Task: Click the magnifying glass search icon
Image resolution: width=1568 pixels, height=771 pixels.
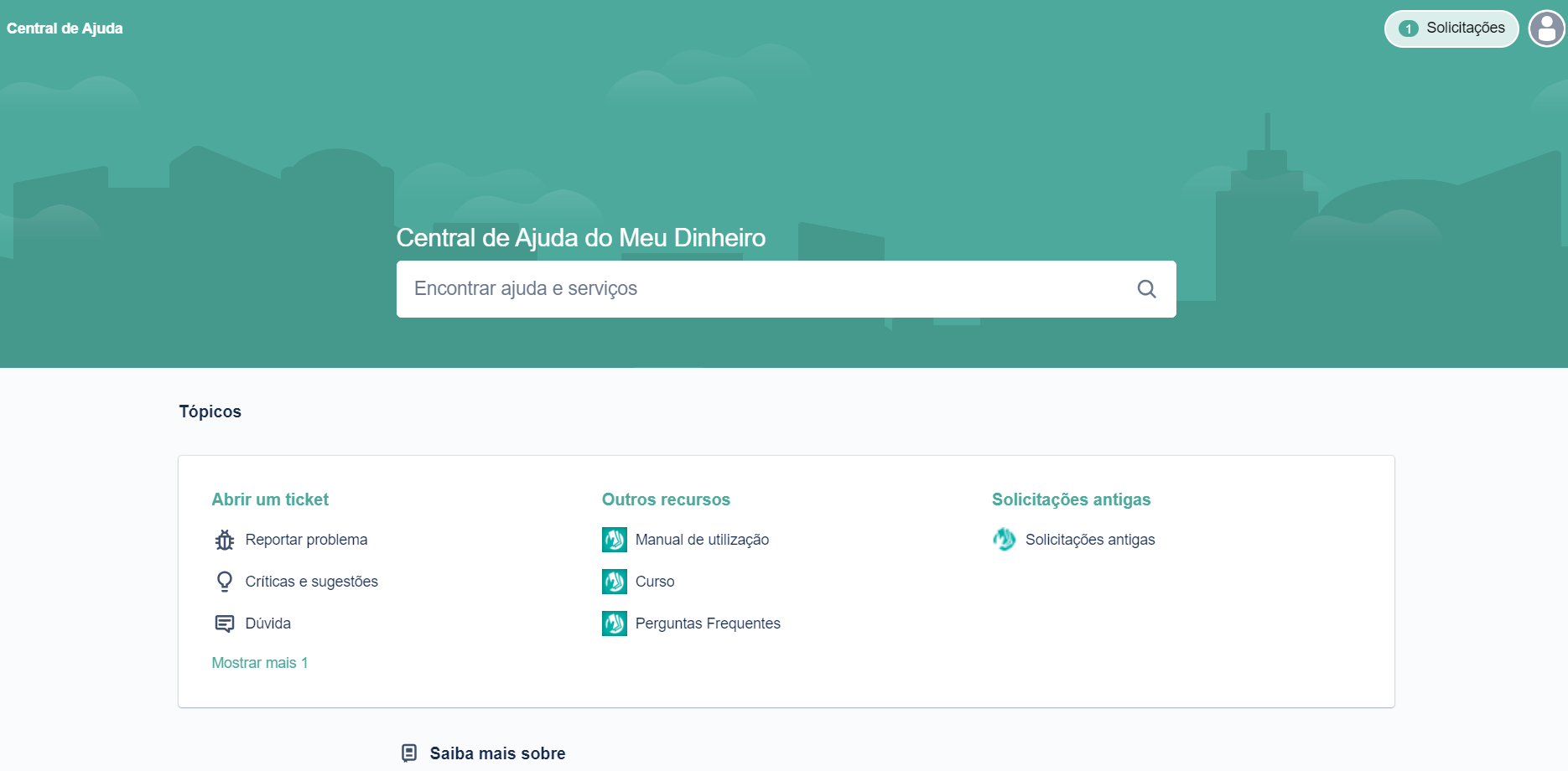Action: tap(1146, 289)
